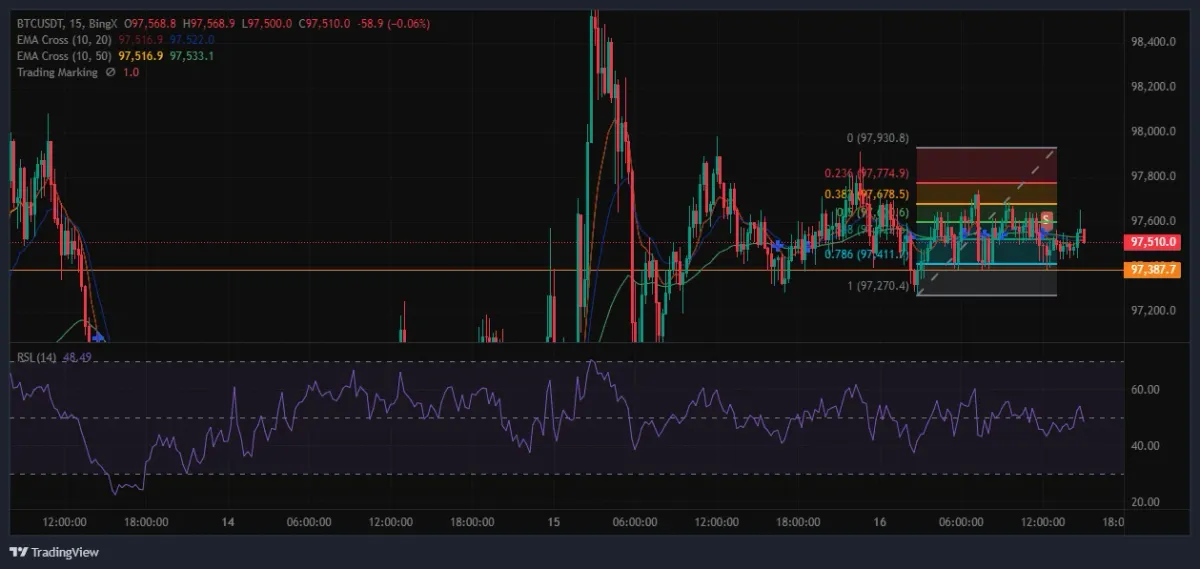The width and height of the screenshot is (1200, 569).
Task: Click the 98,400.0 price axis label
Action: point(1152,42)
